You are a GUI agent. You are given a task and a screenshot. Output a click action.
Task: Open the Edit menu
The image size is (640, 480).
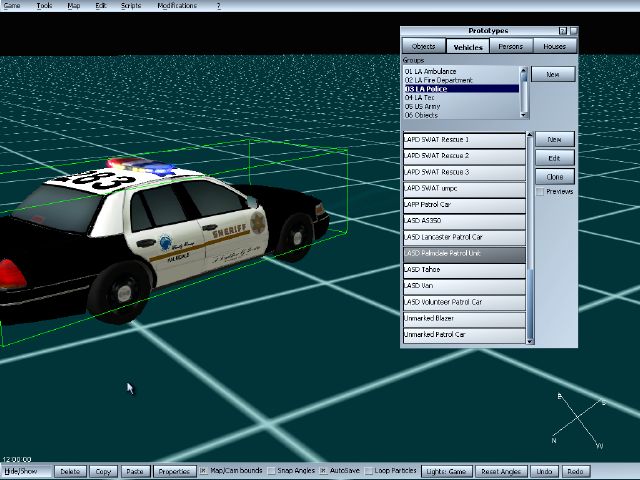101,5
